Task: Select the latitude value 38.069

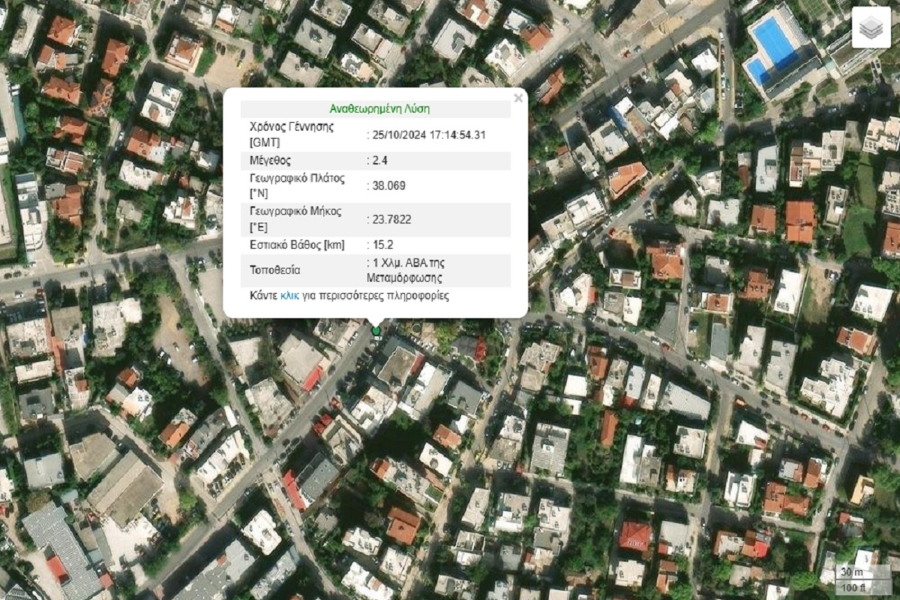Action: tap(389, 186)
